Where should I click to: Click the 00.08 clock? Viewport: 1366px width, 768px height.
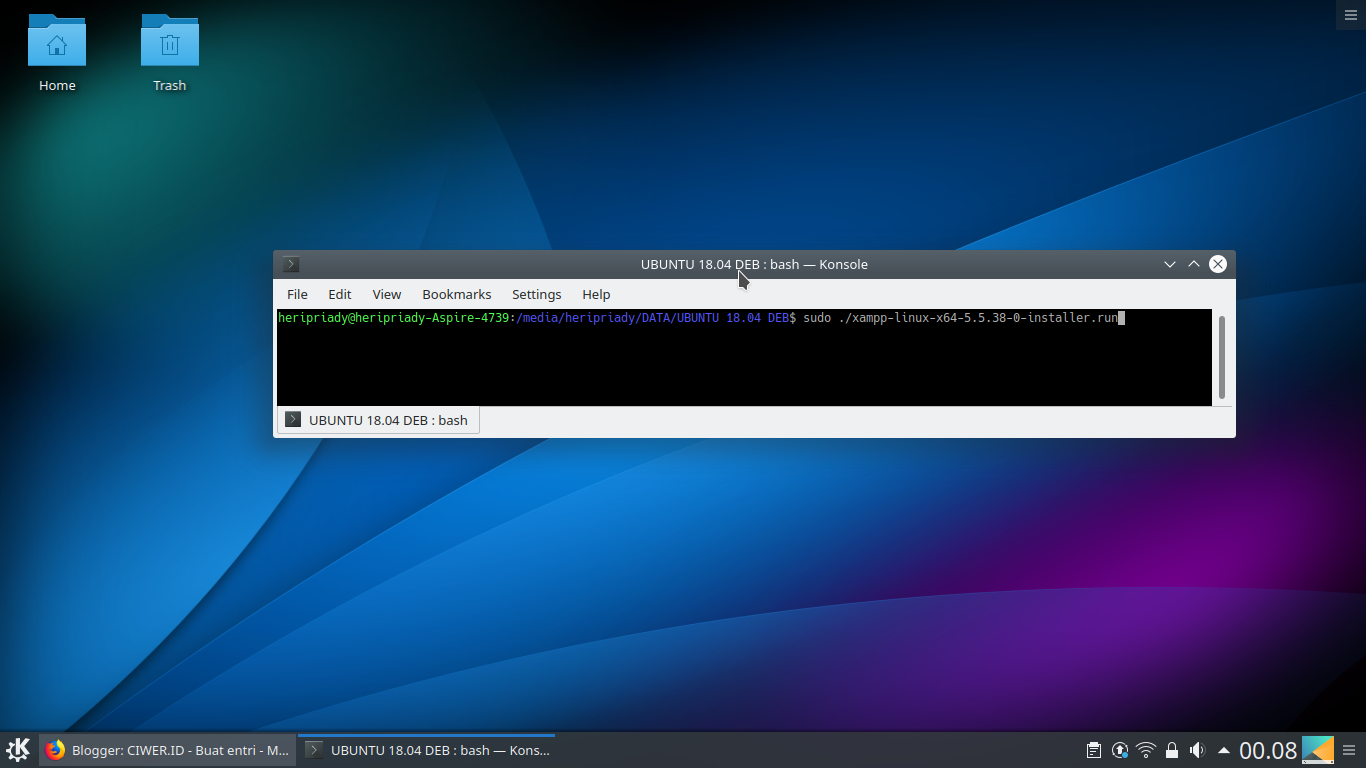tap(1268, 750)
